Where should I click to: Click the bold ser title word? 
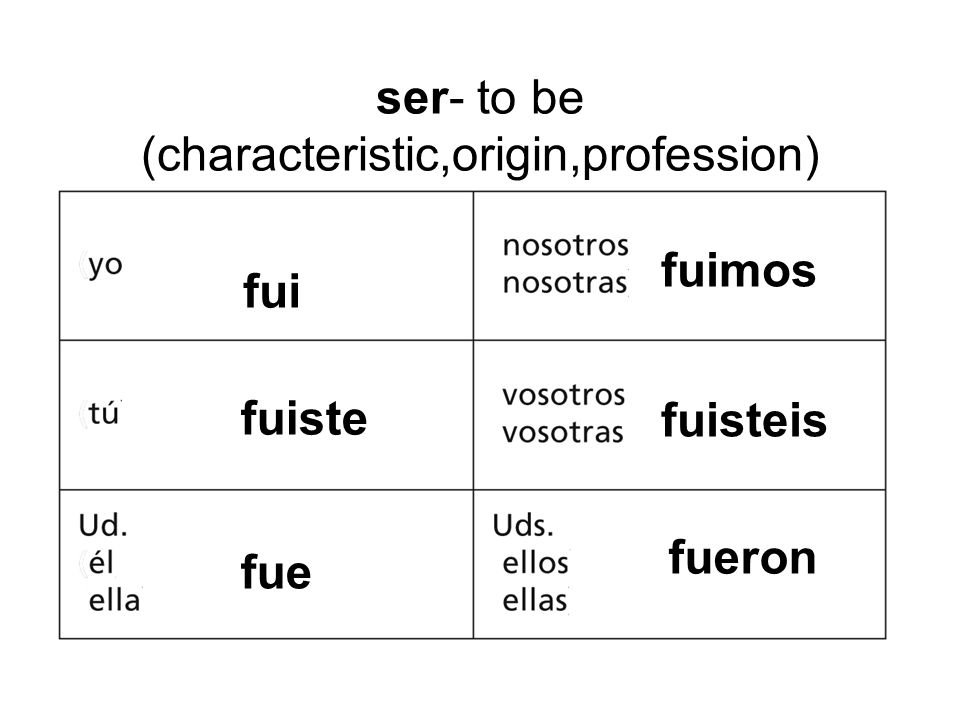click(x=413, y=99)
